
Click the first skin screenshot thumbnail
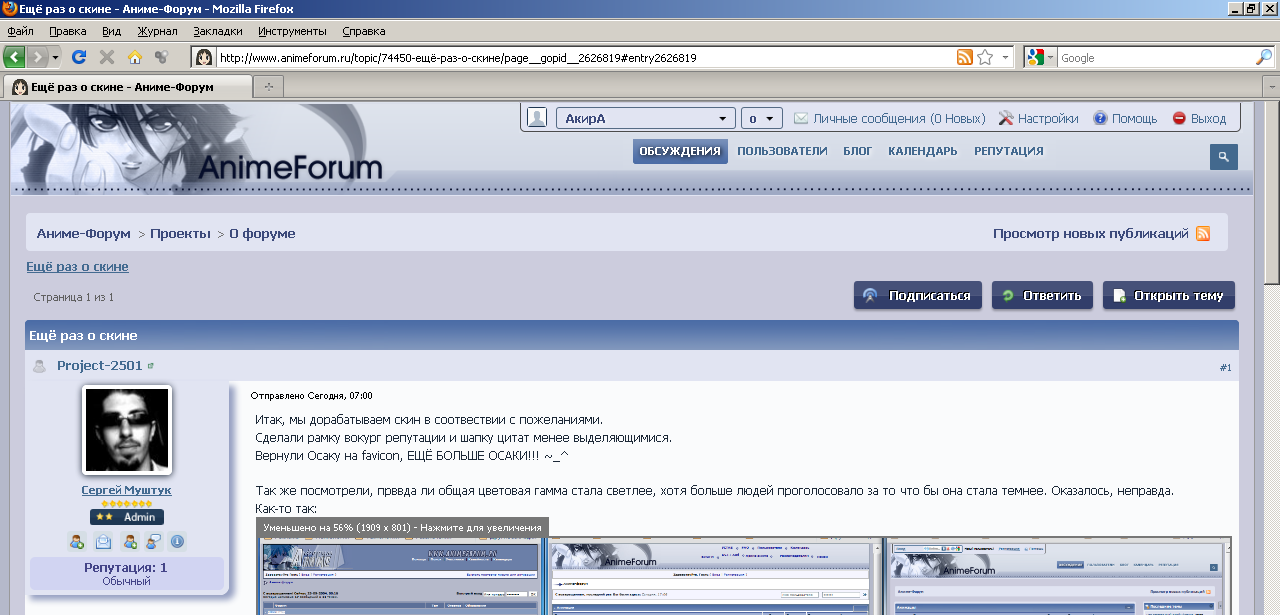coord(401,578)
